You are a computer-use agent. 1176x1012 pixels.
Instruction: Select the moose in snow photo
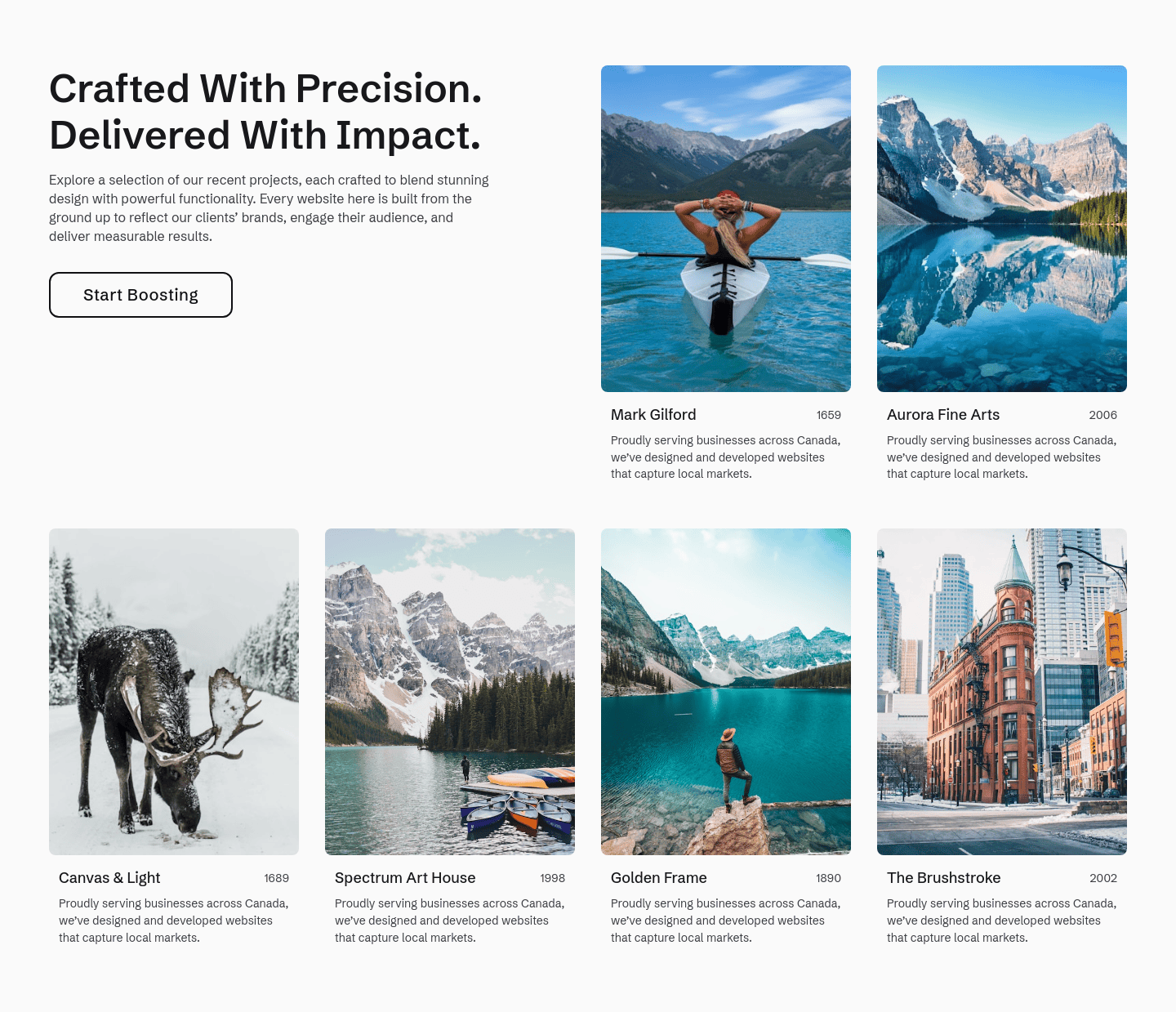(x=174, y=692)
